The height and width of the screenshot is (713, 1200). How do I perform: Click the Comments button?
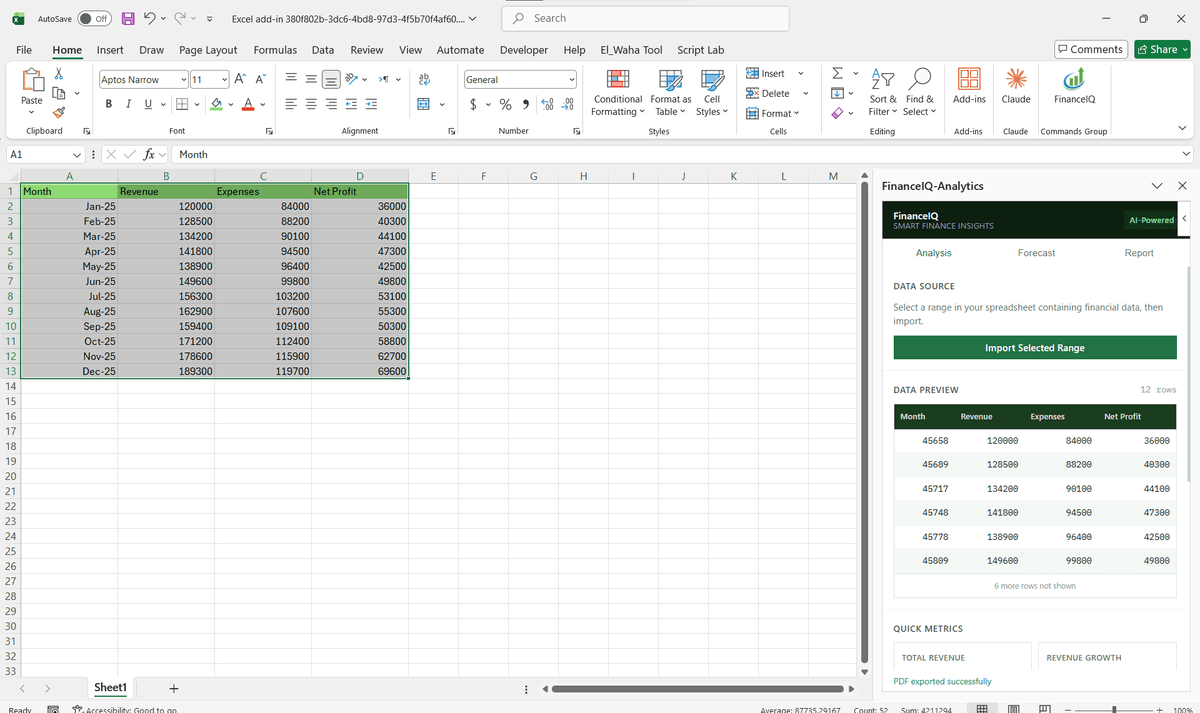point(1090,49)
